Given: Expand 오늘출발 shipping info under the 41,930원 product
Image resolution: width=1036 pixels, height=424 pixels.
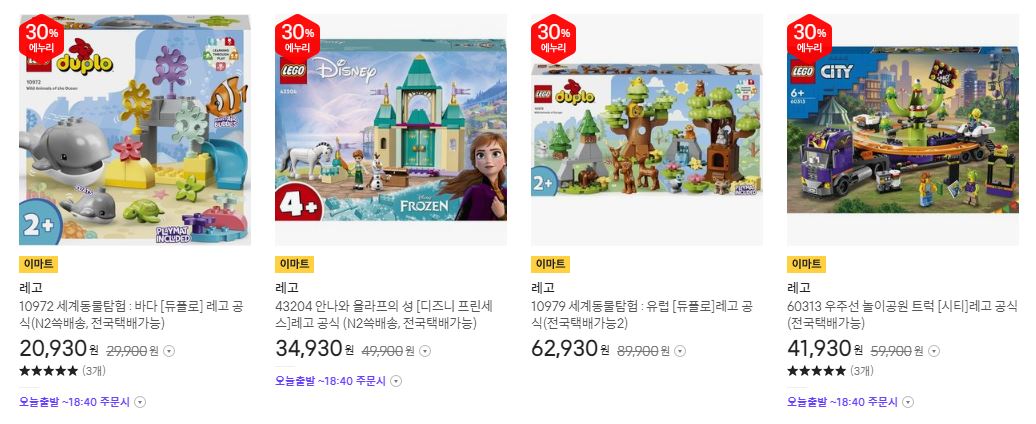Looking at the screenshot, I should pyautogui.click(x=908, y=402).
